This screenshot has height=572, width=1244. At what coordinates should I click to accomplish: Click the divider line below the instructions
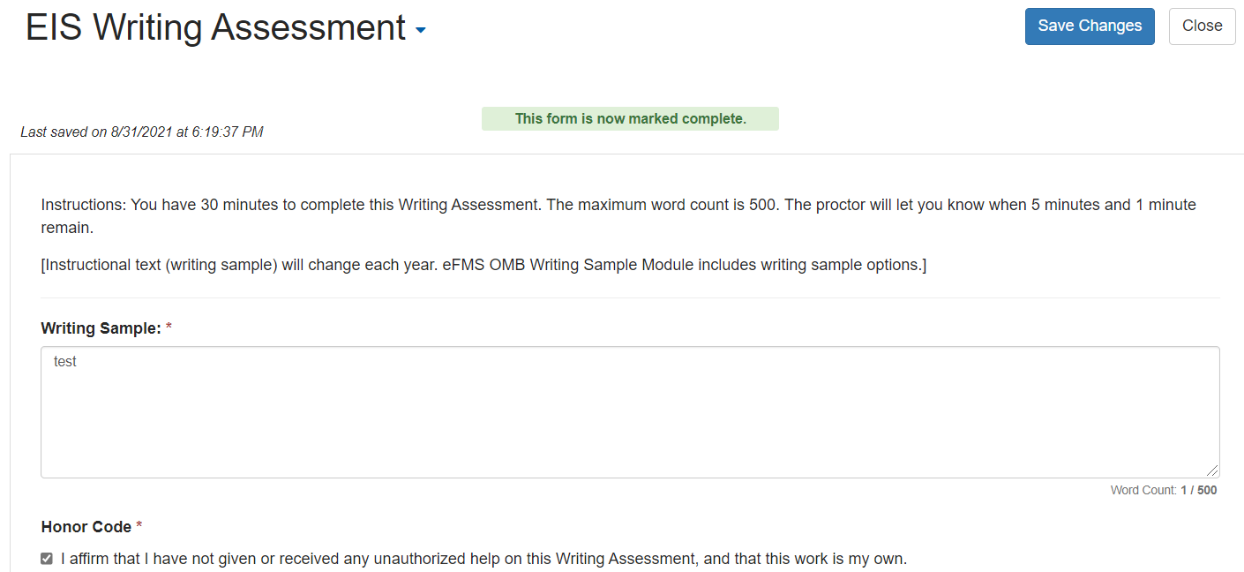630,298
